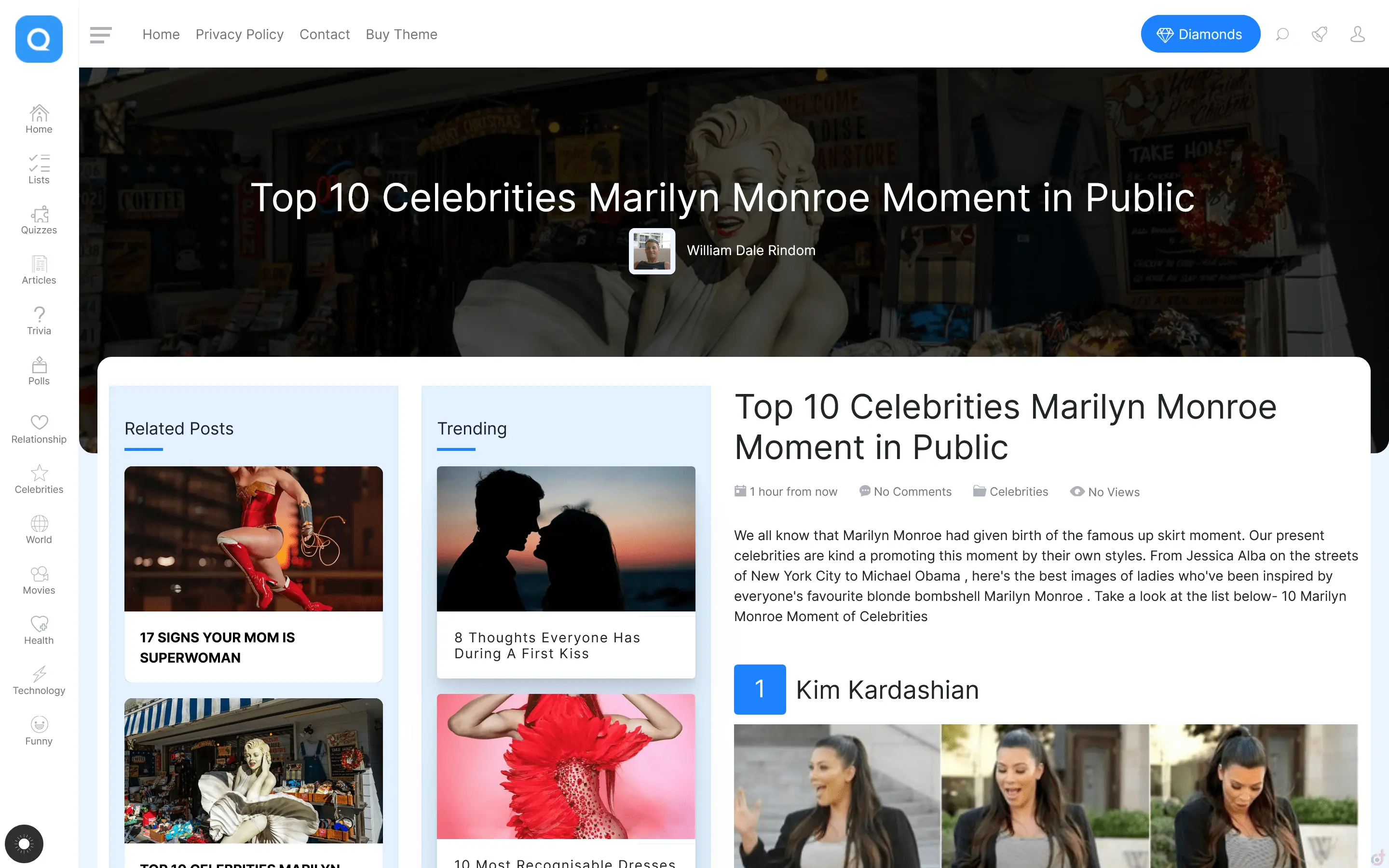Click the Diamonds button
This screenshot has height=868, width=1389.
[1200, 34]
